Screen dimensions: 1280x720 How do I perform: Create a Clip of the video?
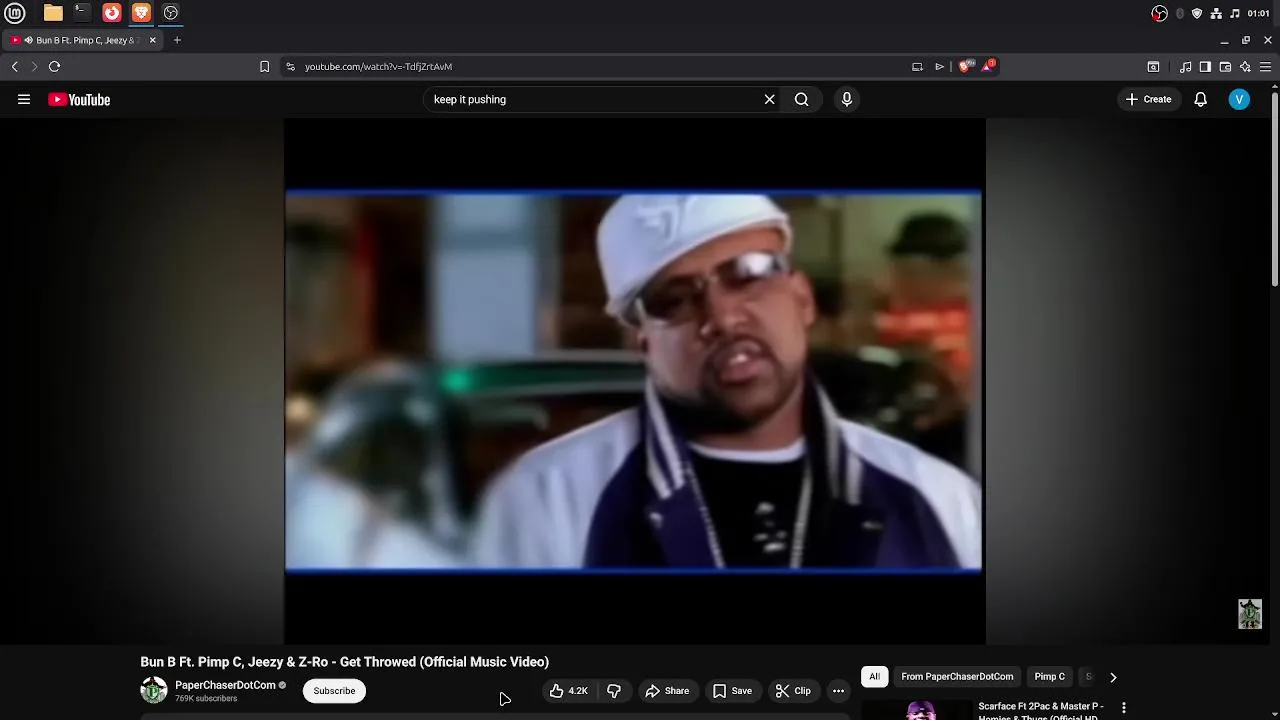793,691
